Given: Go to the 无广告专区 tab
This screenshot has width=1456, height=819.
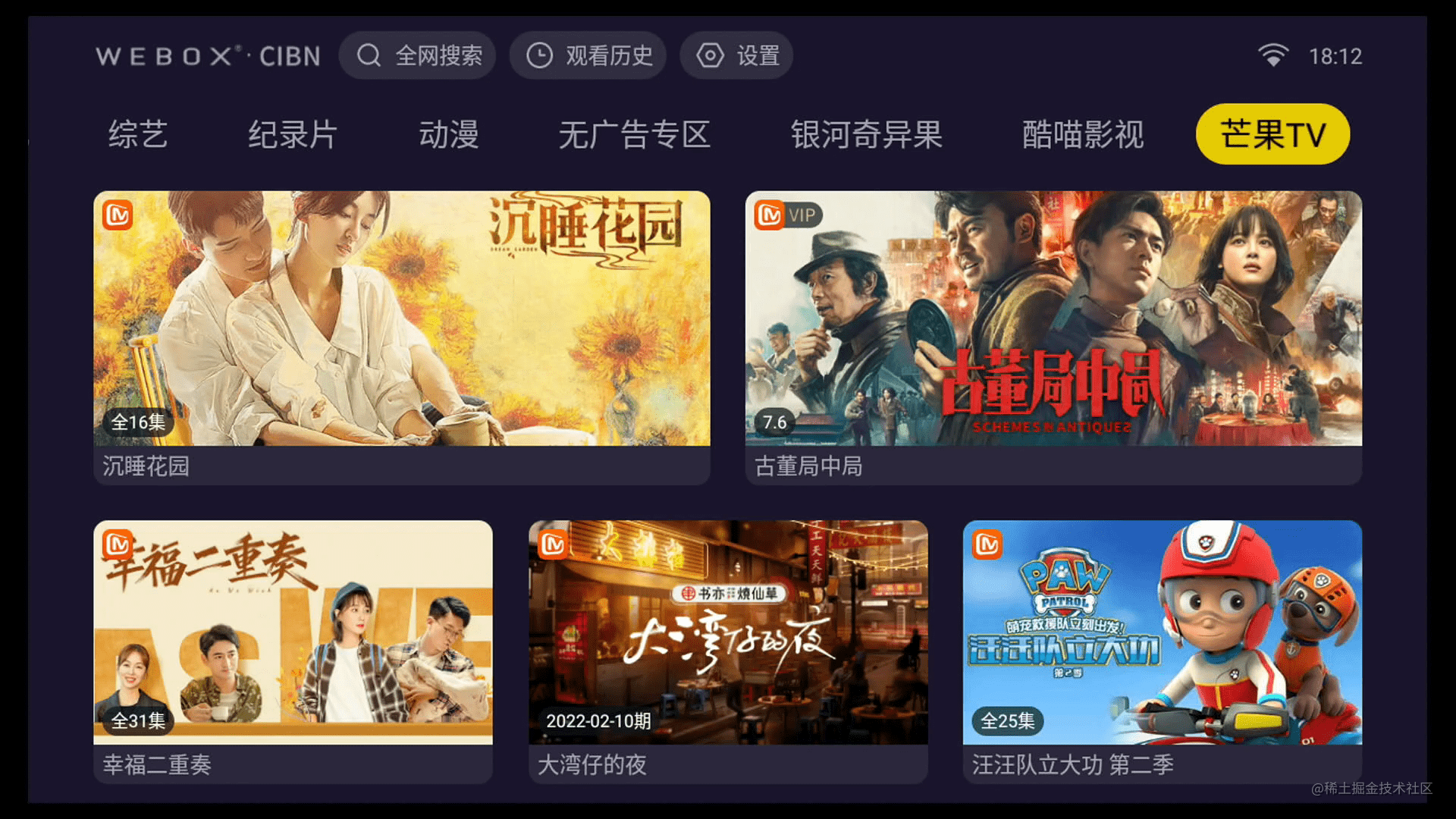Looking at the screenshot, I should pyautogui.click(x=635, y=134).
